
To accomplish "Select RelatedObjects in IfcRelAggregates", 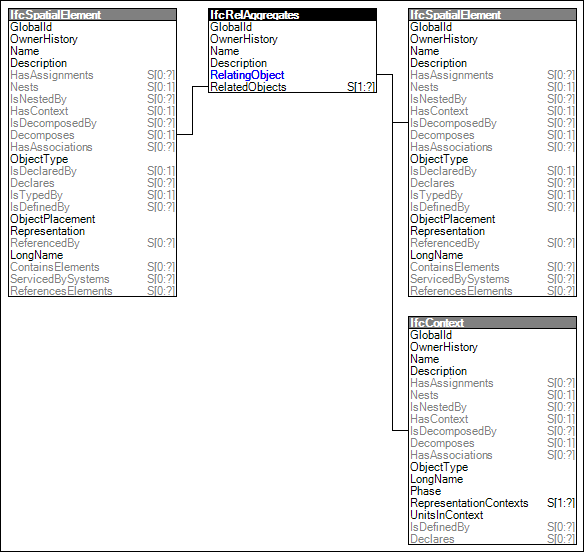I will pyautogui.click(x=292, y=87).
